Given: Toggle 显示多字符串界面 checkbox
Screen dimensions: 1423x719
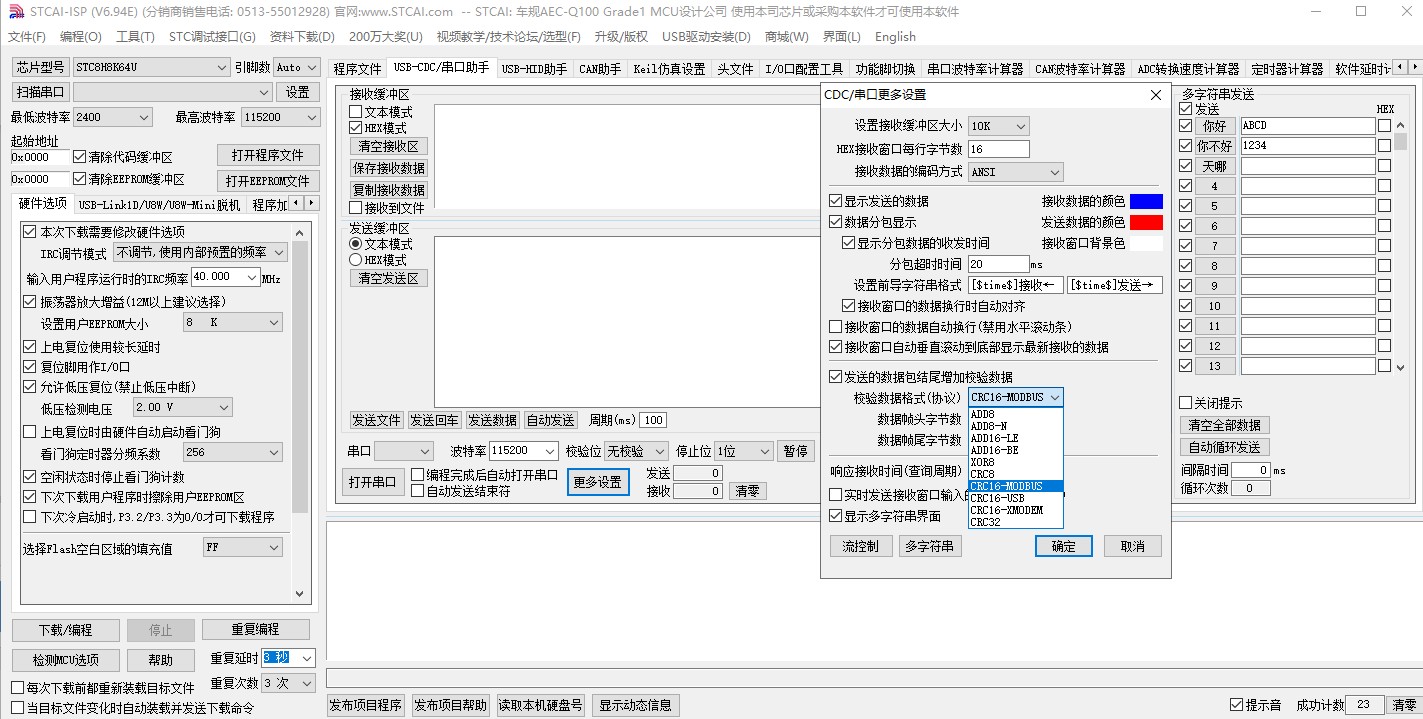Looking at the screenshot, I should [836, 516].
